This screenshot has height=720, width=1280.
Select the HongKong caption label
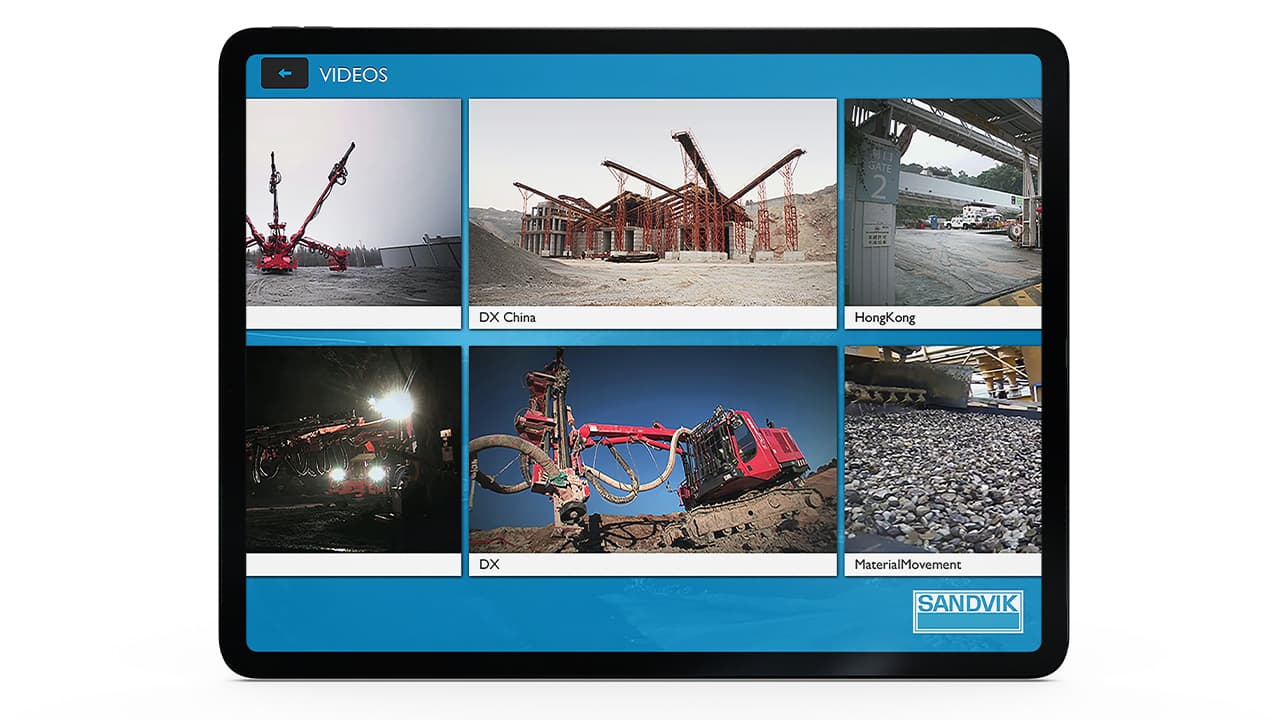[x=885, y=318]
